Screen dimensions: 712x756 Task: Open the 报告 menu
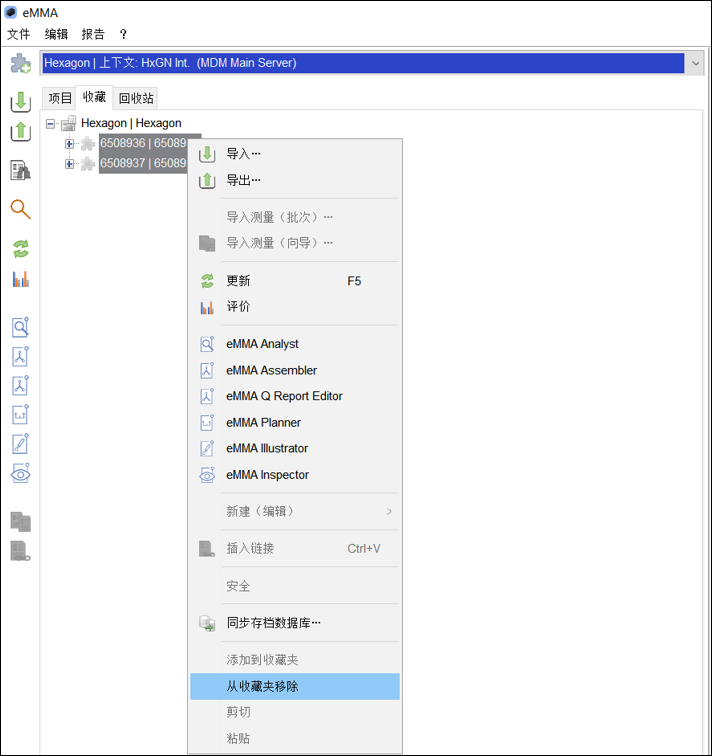pyautogui.click(x=93, y=34)
